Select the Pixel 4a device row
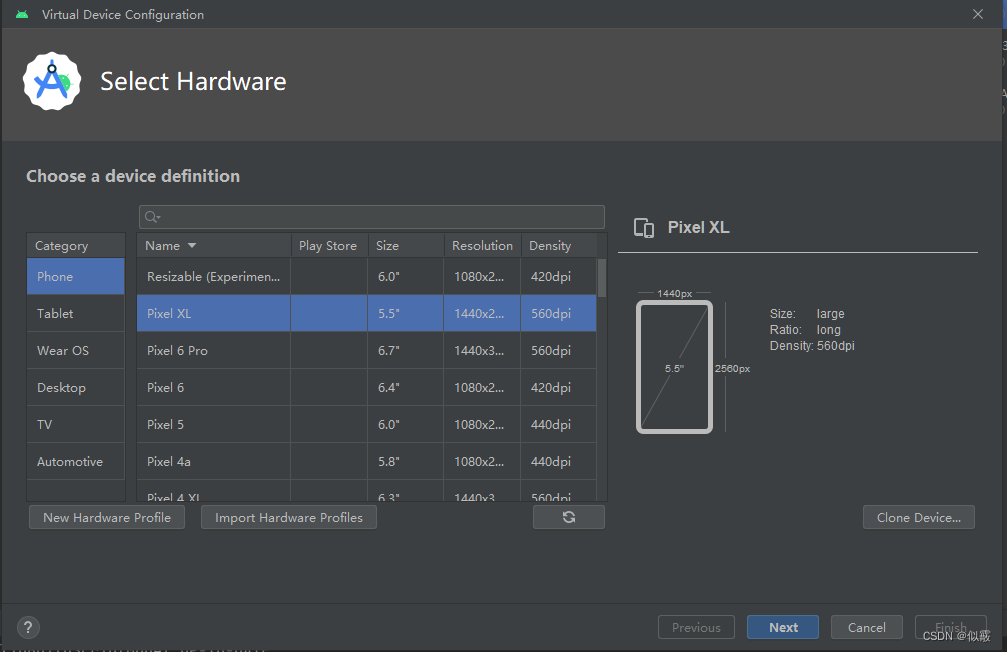The height and width of the screenshot is (652, 1007). 367,461
